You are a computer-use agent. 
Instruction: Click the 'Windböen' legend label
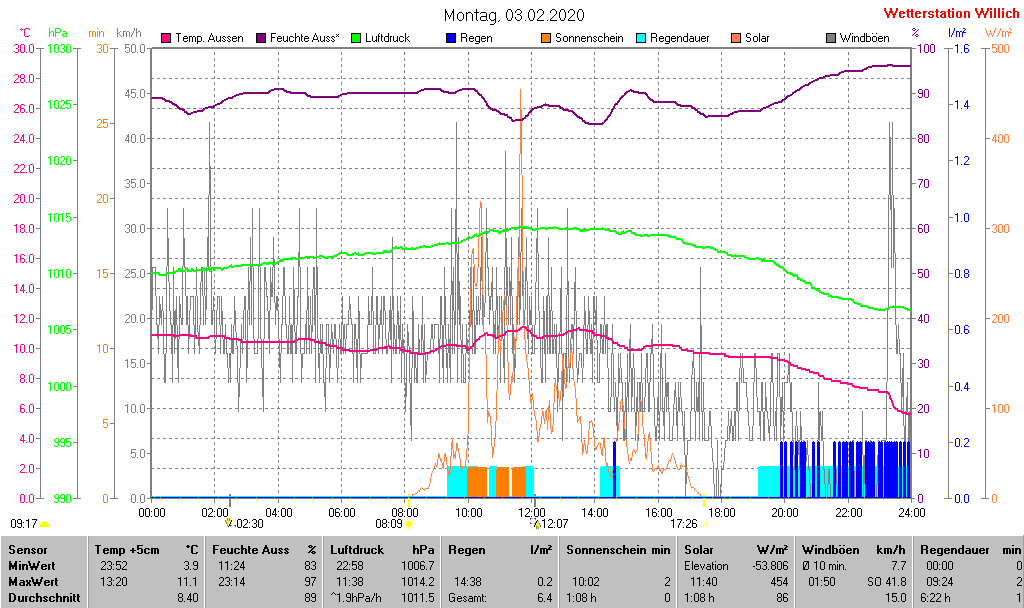coord(864,38)
